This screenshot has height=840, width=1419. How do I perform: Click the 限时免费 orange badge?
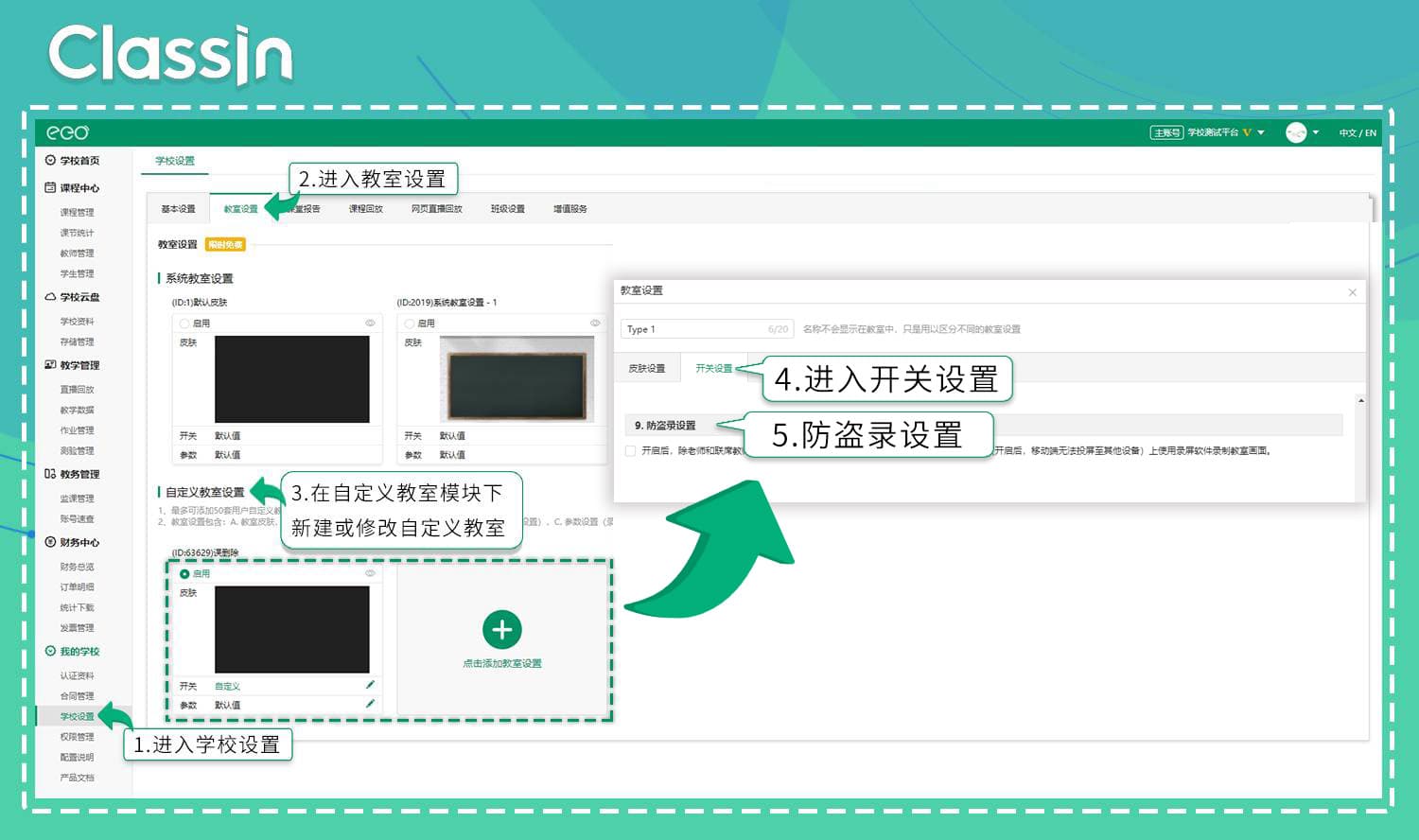click(225, 245)
